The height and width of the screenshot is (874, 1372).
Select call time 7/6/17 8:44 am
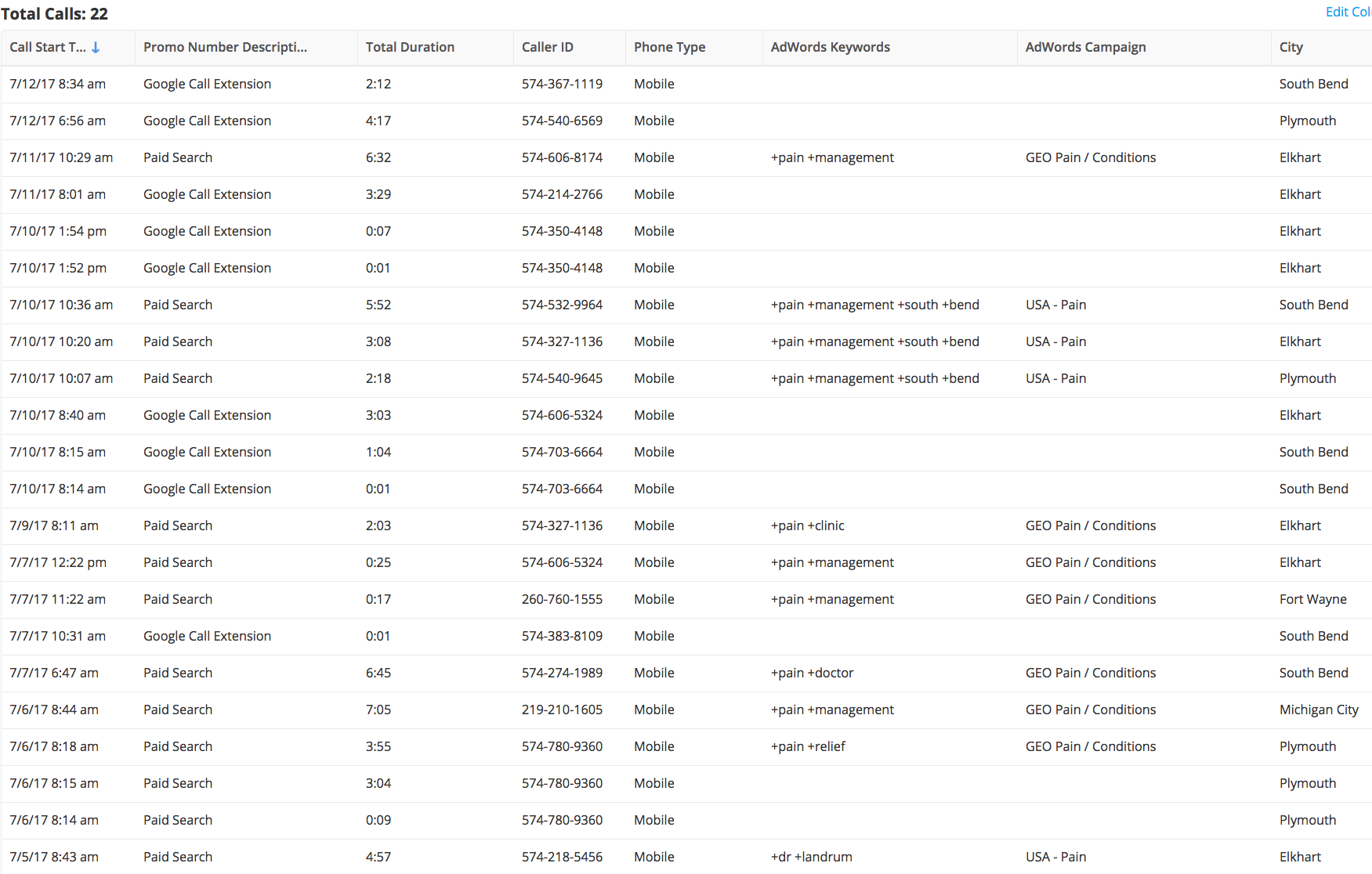[54, 710]
